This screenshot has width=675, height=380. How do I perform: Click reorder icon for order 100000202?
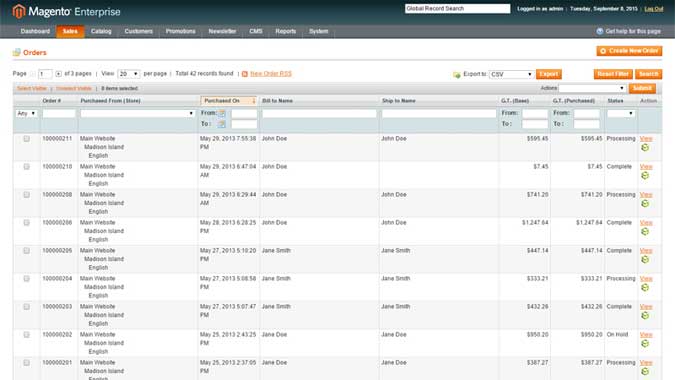tap(645, 343)
